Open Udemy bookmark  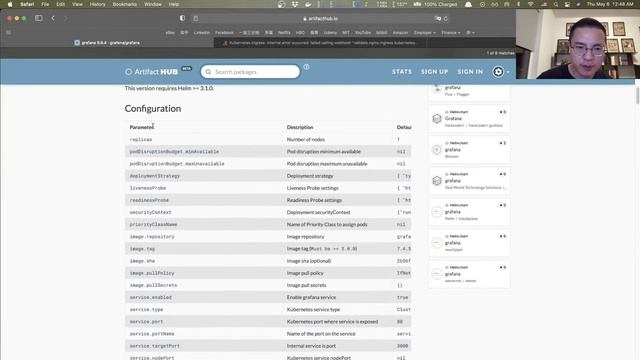click(x=330, y=33)
